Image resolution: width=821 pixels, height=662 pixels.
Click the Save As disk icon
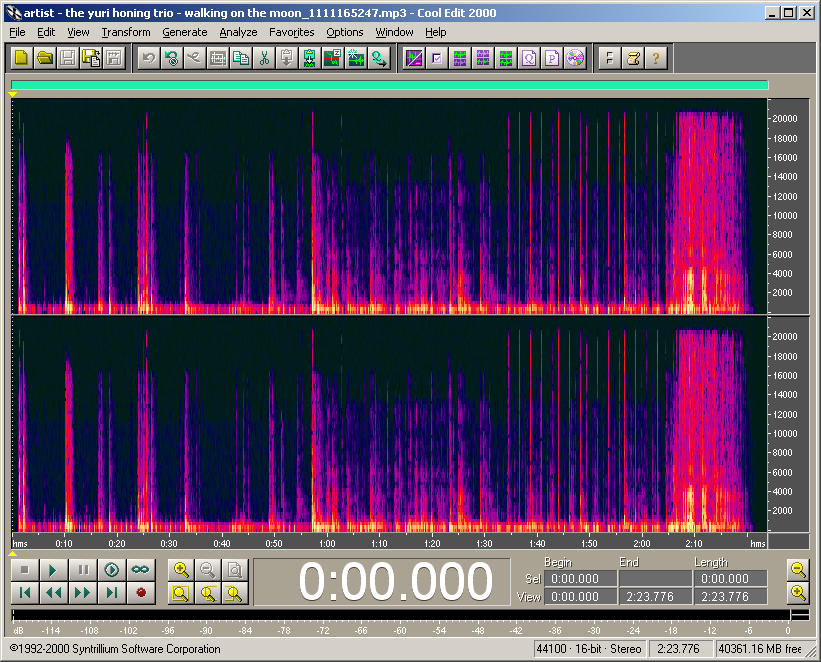tap(91, 58)
